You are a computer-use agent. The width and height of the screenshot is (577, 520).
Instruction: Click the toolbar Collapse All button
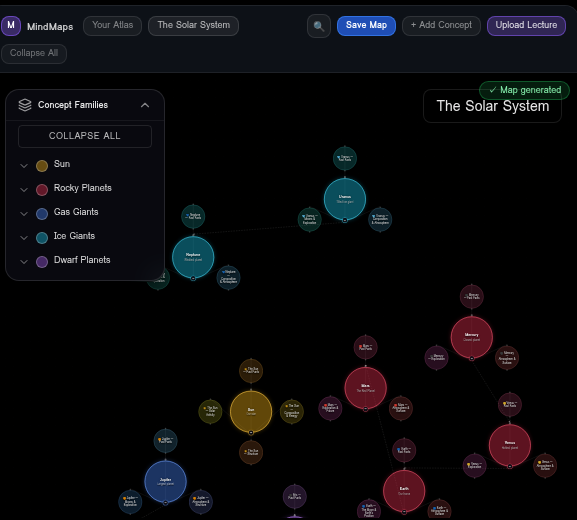pyautogui.click(x=34, y=53)
